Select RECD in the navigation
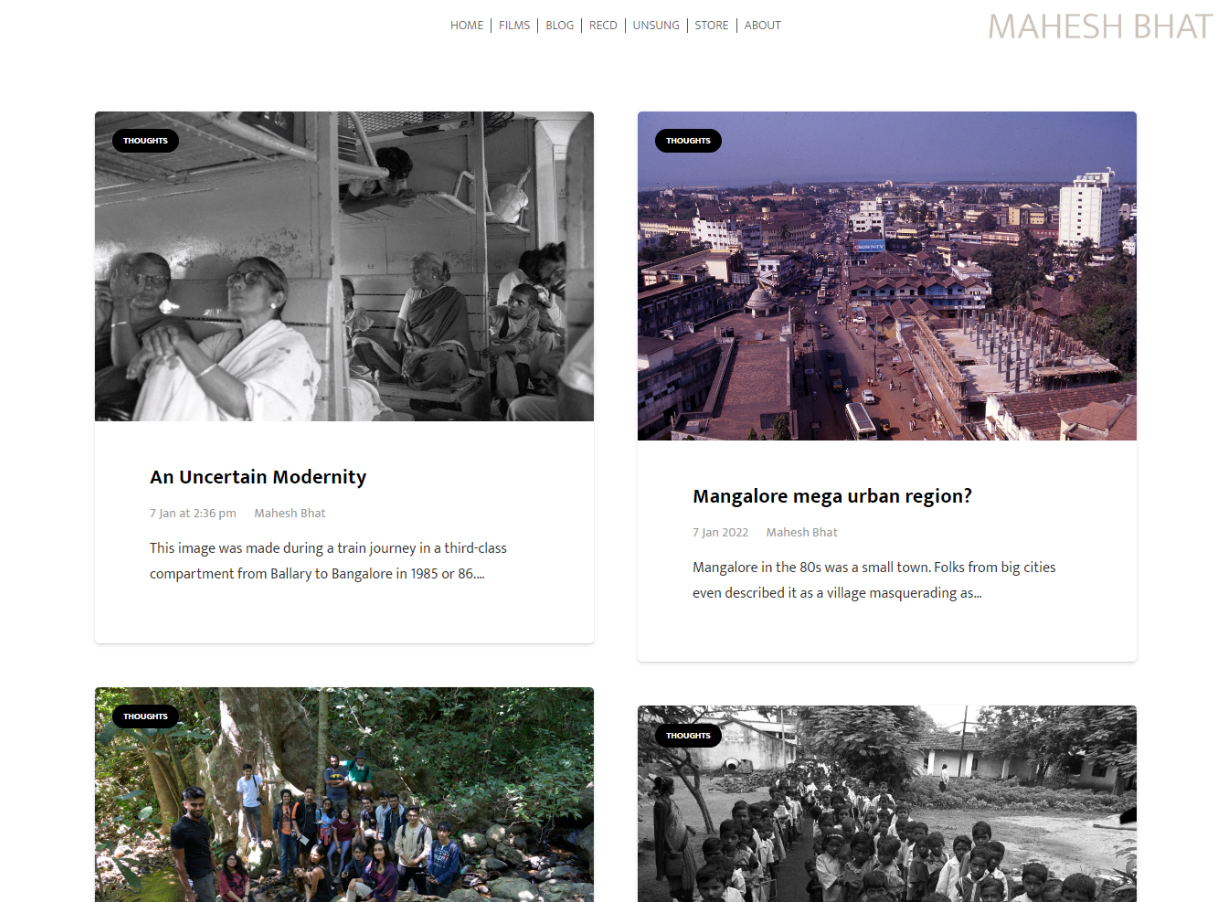Image resolution: width=1227 pixels, height=902 pixels. pyautogui.click(x=603, y=25)
